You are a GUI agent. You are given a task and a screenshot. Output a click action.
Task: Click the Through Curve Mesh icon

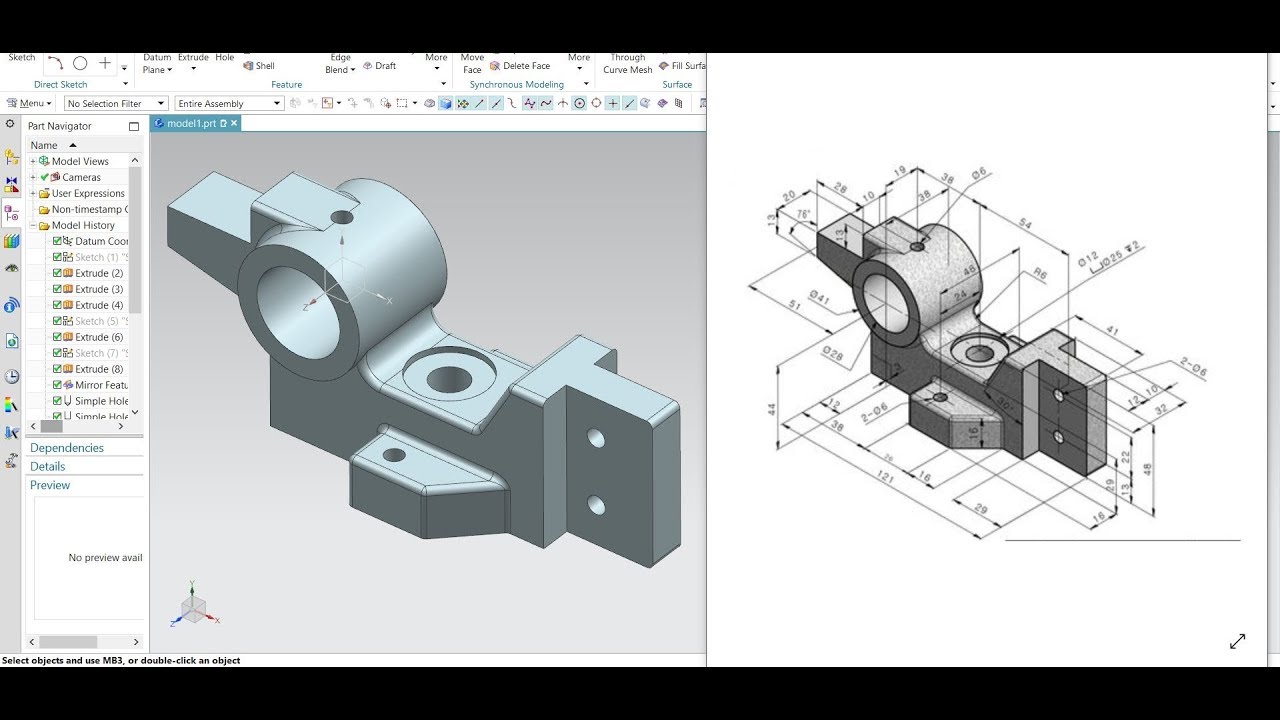pyautogui.click(x=627, y=63)
